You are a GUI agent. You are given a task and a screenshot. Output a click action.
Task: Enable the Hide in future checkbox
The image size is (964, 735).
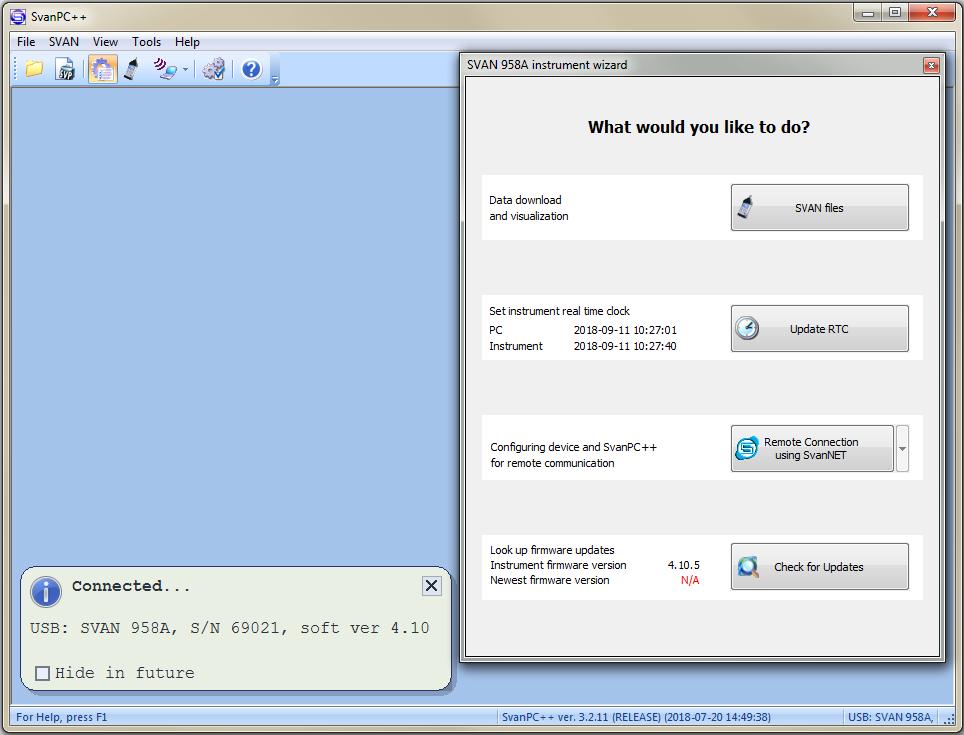(x=42, y=674)
